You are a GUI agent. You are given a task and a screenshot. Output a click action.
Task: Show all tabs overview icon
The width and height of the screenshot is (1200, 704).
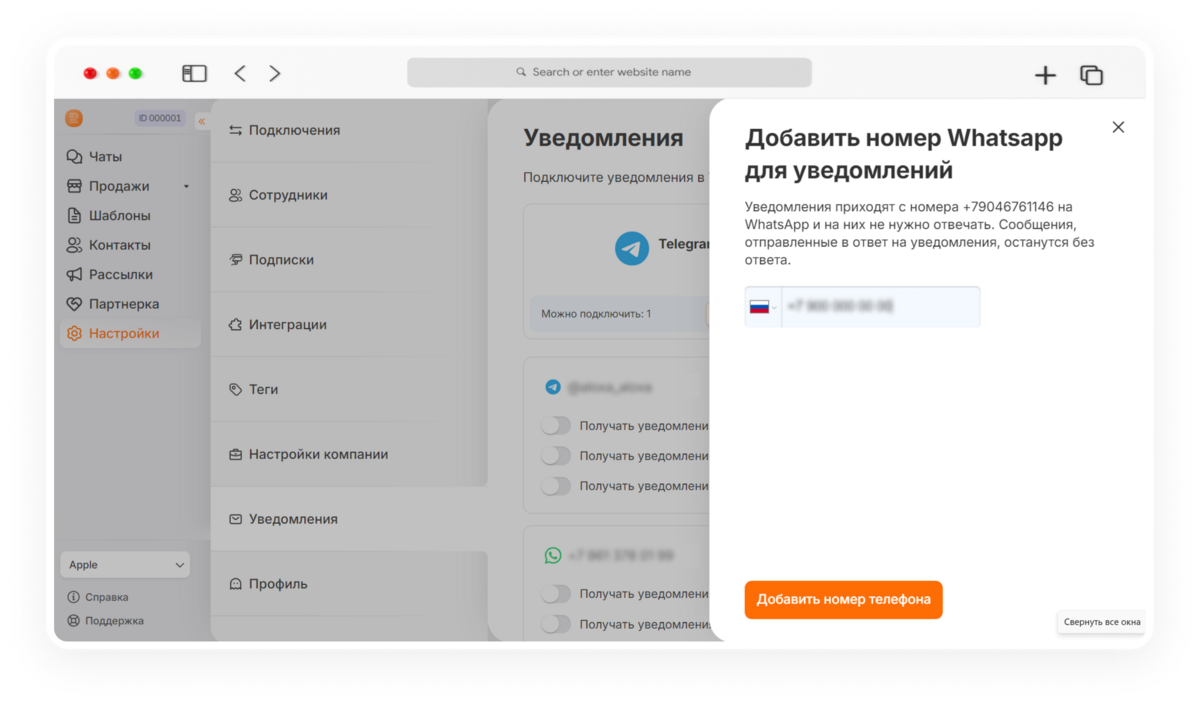tap(1091, 75)
